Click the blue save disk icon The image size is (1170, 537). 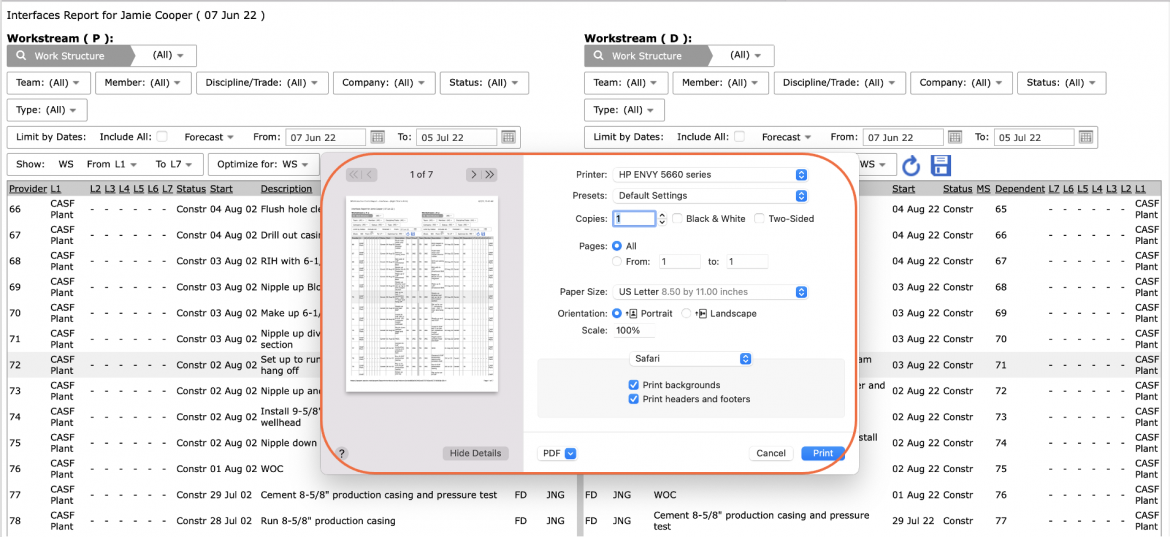click(x=940, y=165)
